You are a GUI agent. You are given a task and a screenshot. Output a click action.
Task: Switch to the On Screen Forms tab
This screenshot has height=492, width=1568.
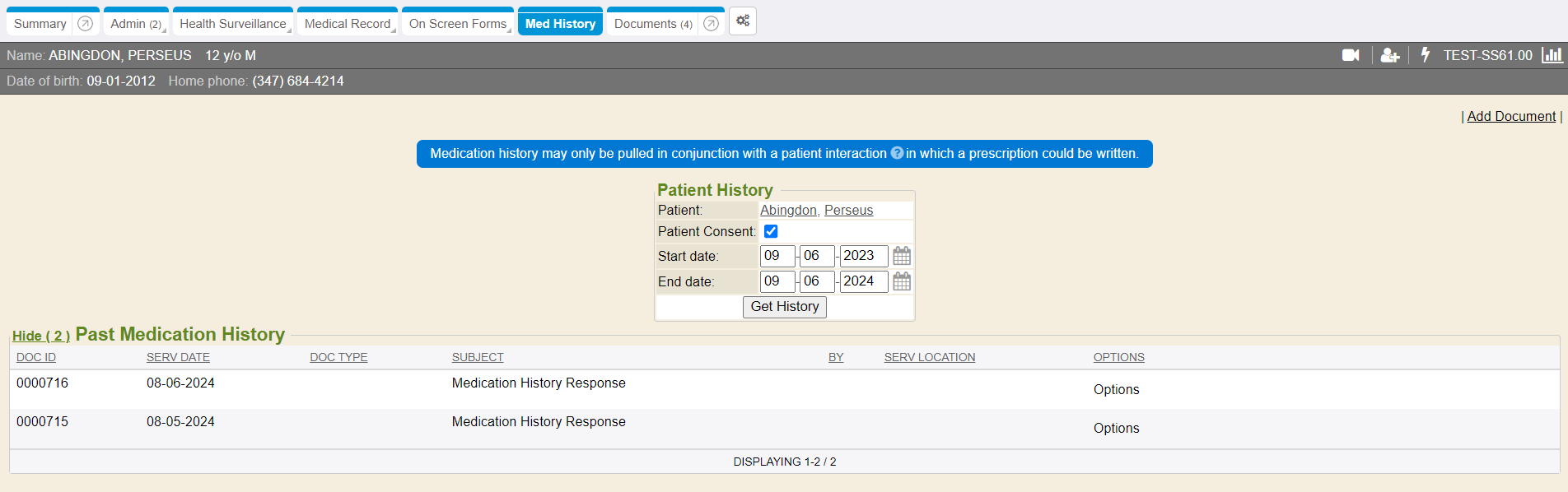point(458,24)
